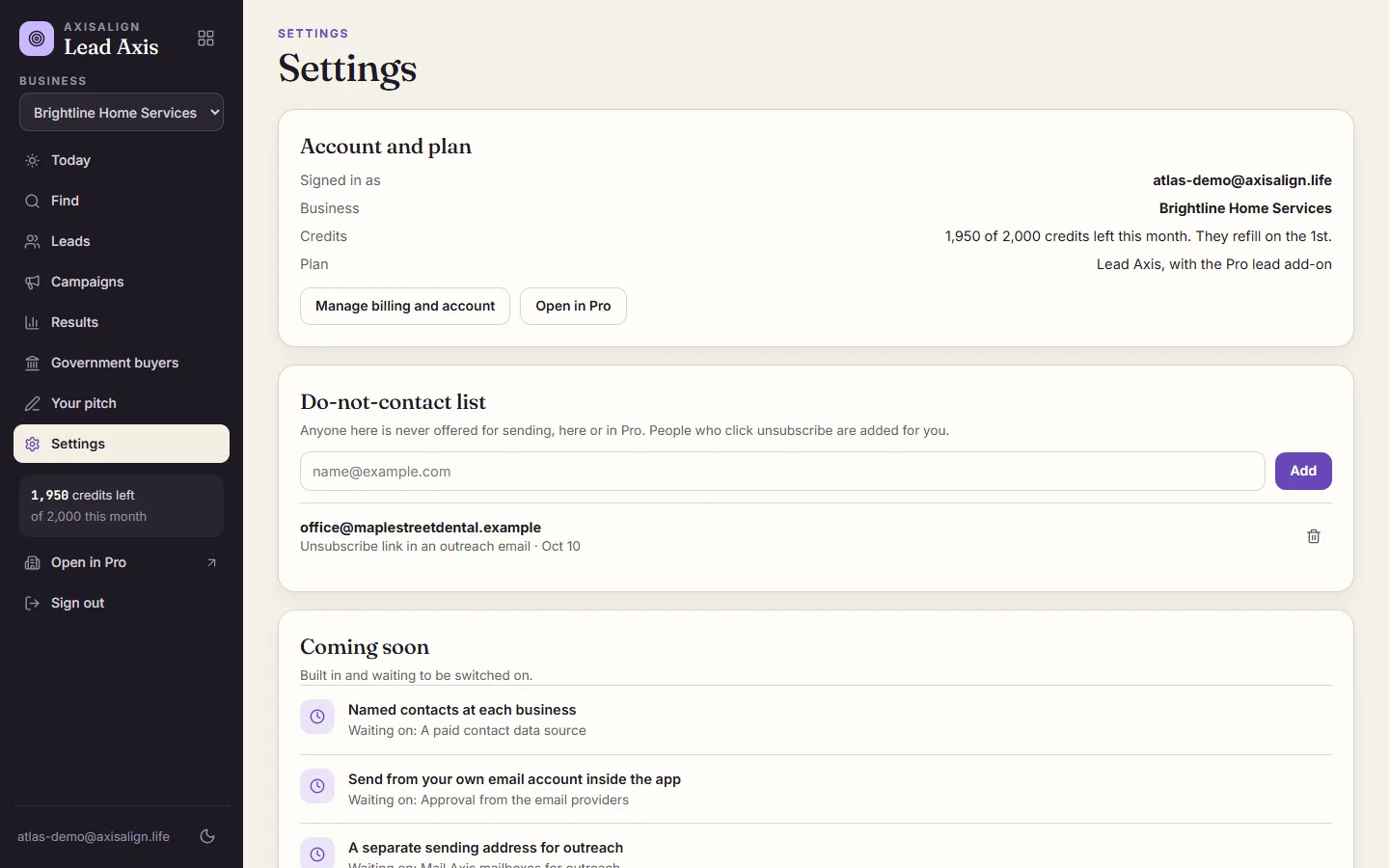Select the office@maplestreetdental.example entry text
Image resolution: width=1389 pixels, height=868 pixels.
pos(421,528)
